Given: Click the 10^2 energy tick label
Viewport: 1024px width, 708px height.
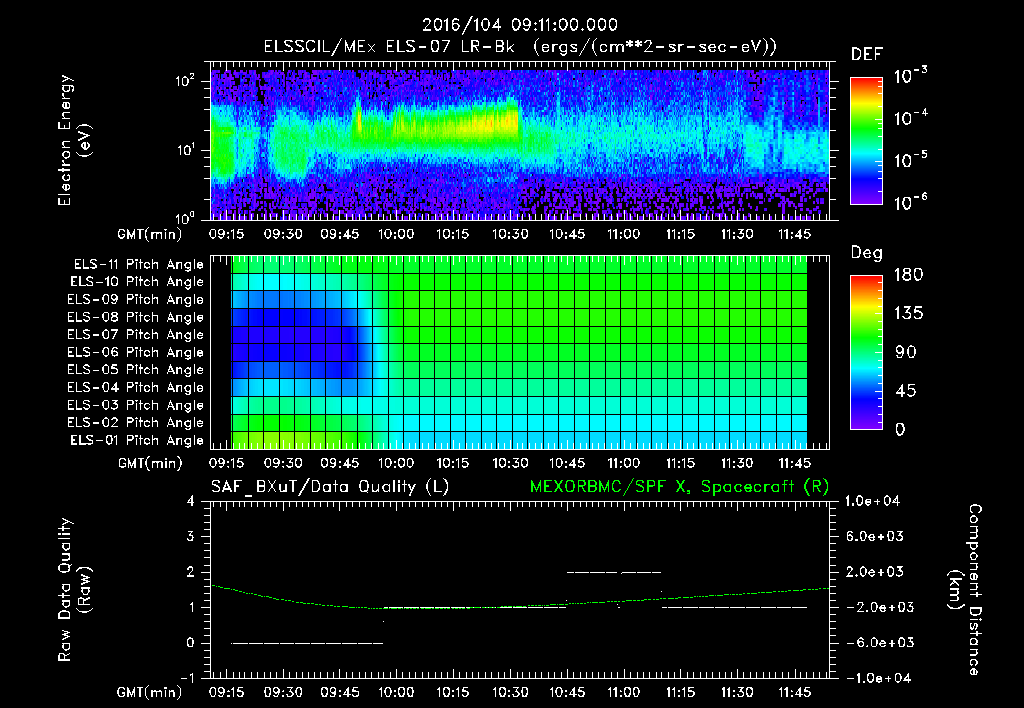Looking at the screenshot, I should point(185,81).
